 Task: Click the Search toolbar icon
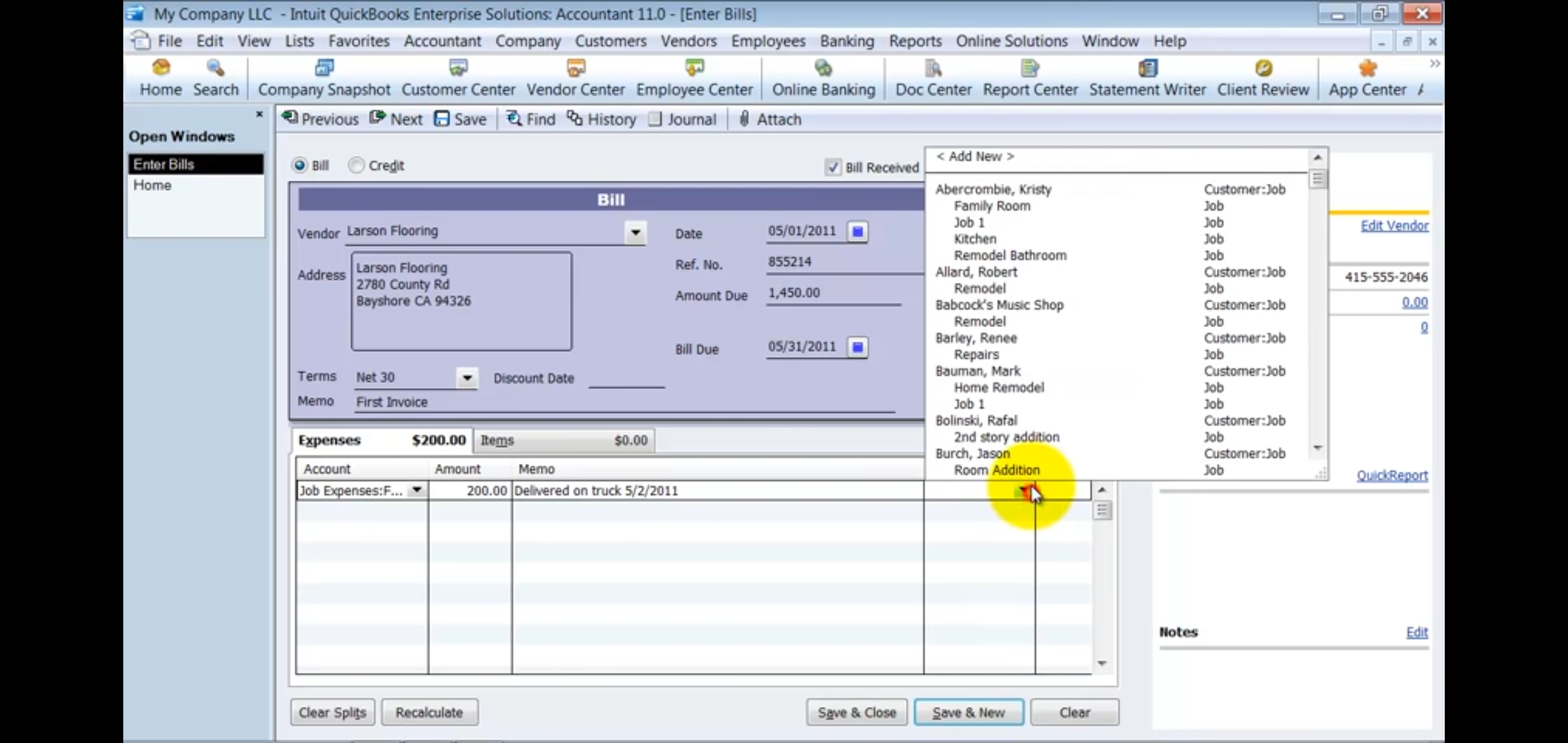(216, 78)
